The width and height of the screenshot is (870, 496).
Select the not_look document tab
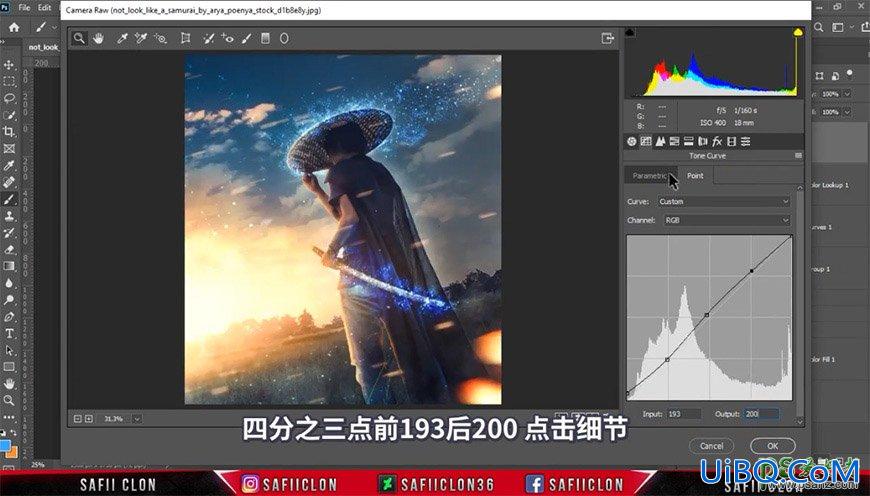[43, 47]
